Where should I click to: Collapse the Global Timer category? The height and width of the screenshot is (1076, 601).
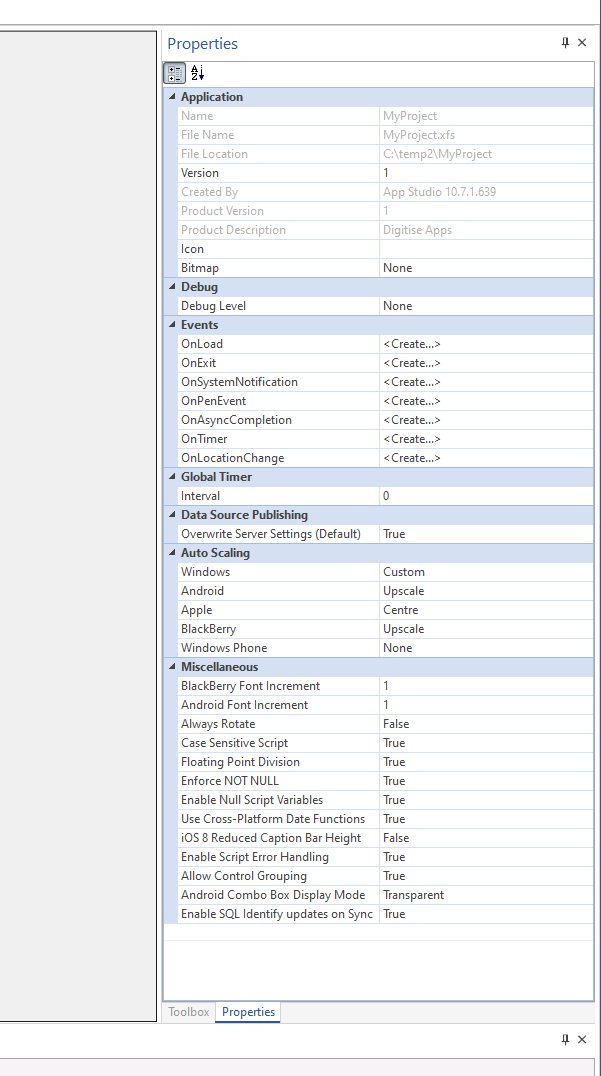[172, 477]
